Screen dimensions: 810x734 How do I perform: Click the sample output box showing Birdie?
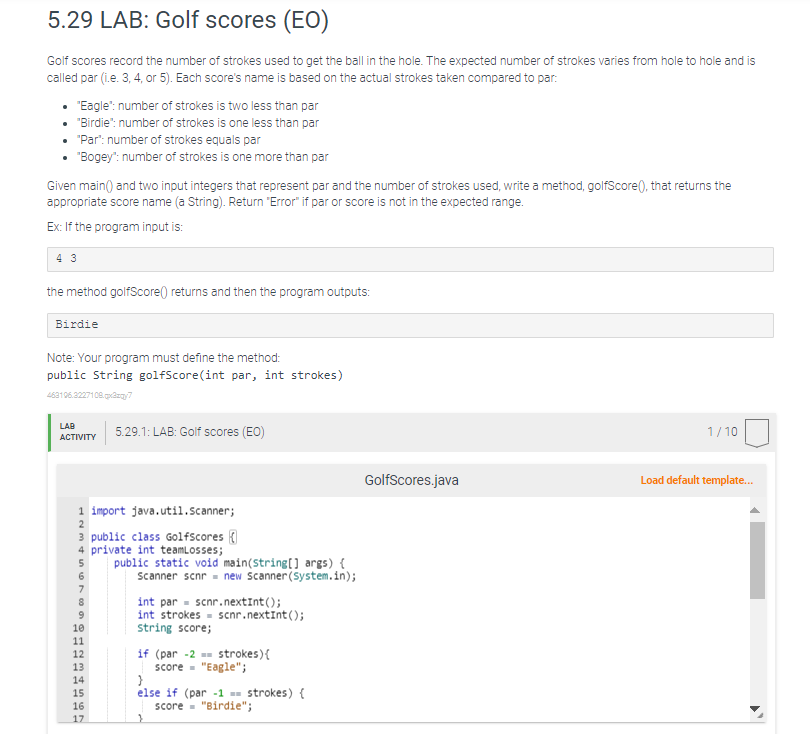pos(410,325)
